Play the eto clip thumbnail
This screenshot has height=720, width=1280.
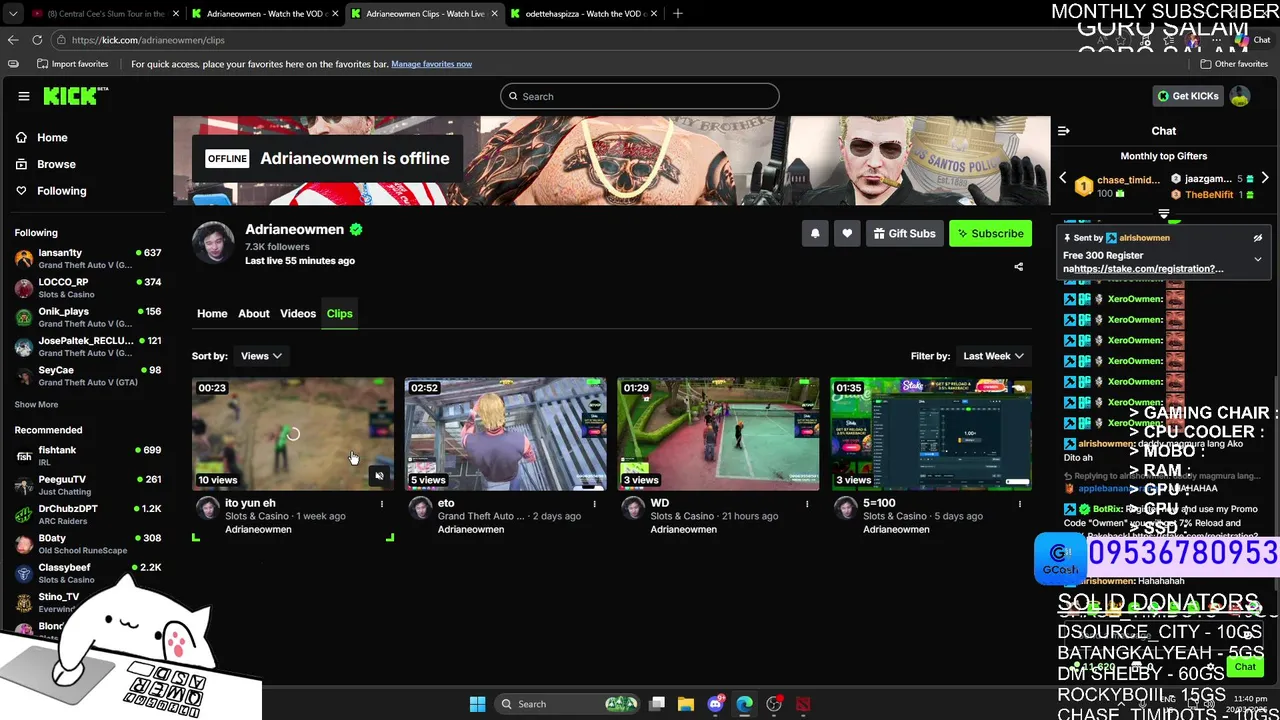coord(505,434)
